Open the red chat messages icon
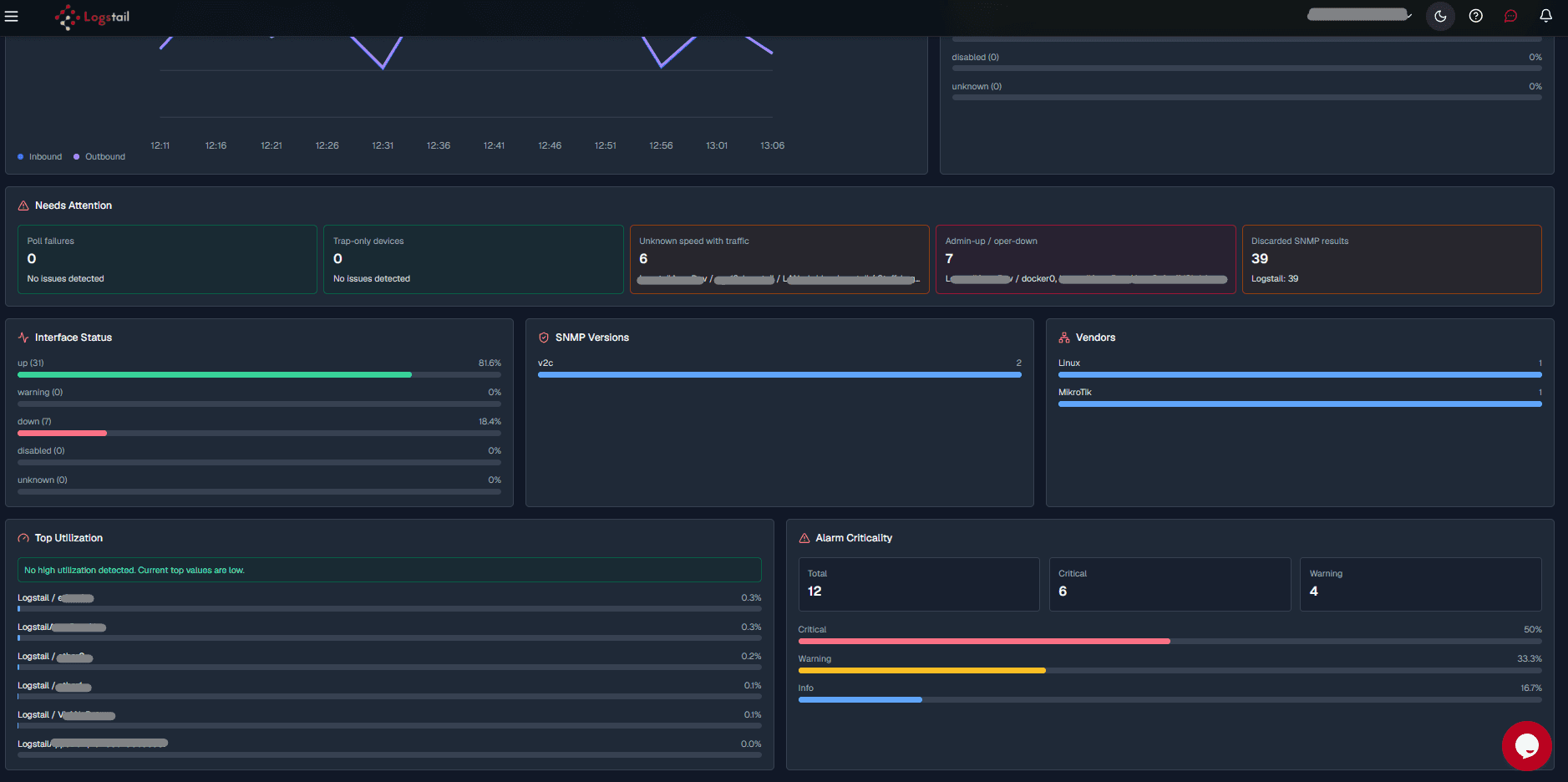Viewport: 1568px width, 782px height. point(1510,16)
